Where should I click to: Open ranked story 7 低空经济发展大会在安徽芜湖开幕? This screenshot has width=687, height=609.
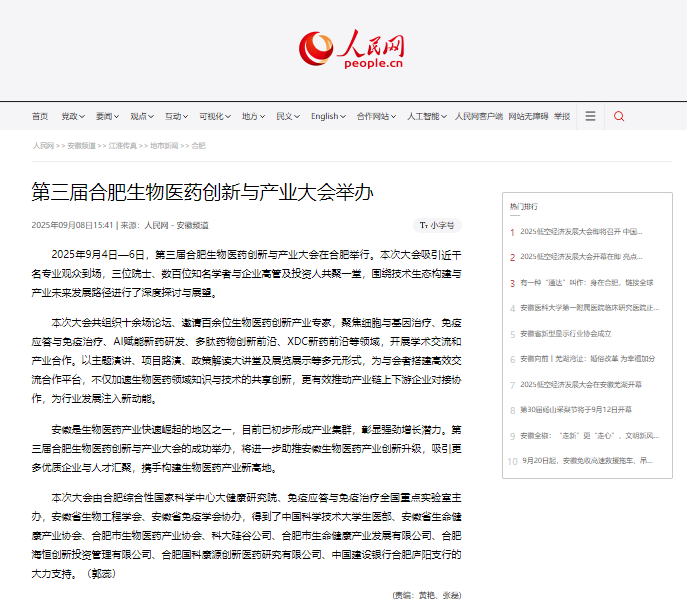pyautogui.click(x=581, y=385)
